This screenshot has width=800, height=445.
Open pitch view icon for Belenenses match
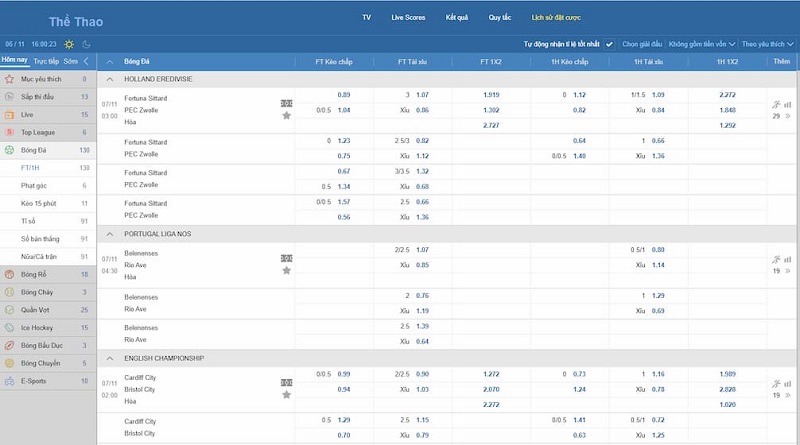[x=287, y=258]
